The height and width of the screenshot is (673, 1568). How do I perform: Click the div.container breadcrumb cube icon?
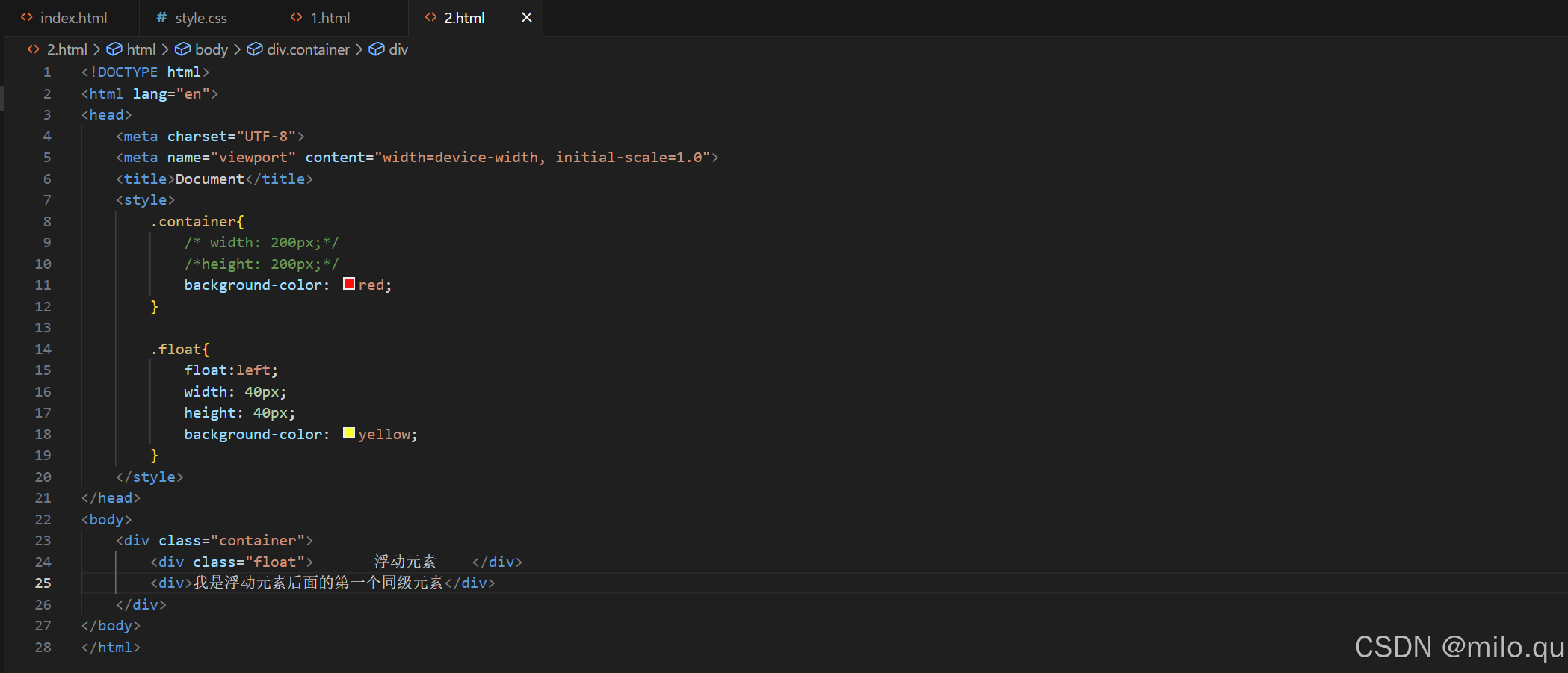[x=255, y=49]
